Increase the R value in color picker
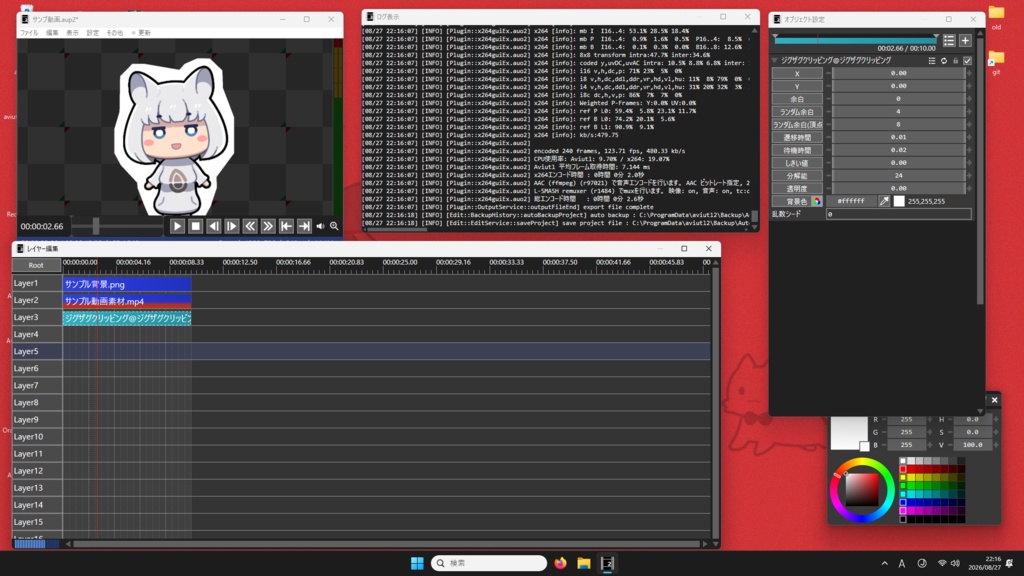Screen dimensions: 1024x576 coord(930,419)
